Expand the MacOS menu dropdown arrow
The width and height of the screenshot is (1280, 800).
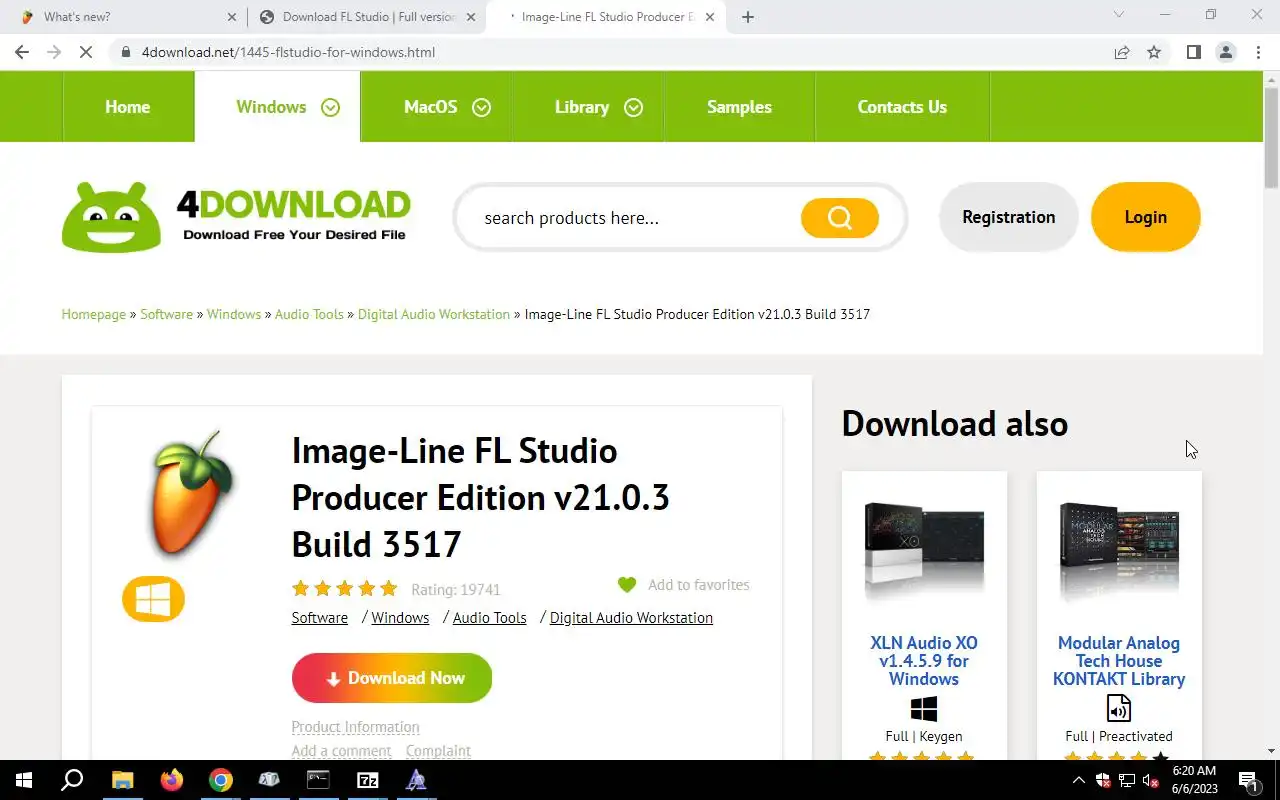pos(481,107)
